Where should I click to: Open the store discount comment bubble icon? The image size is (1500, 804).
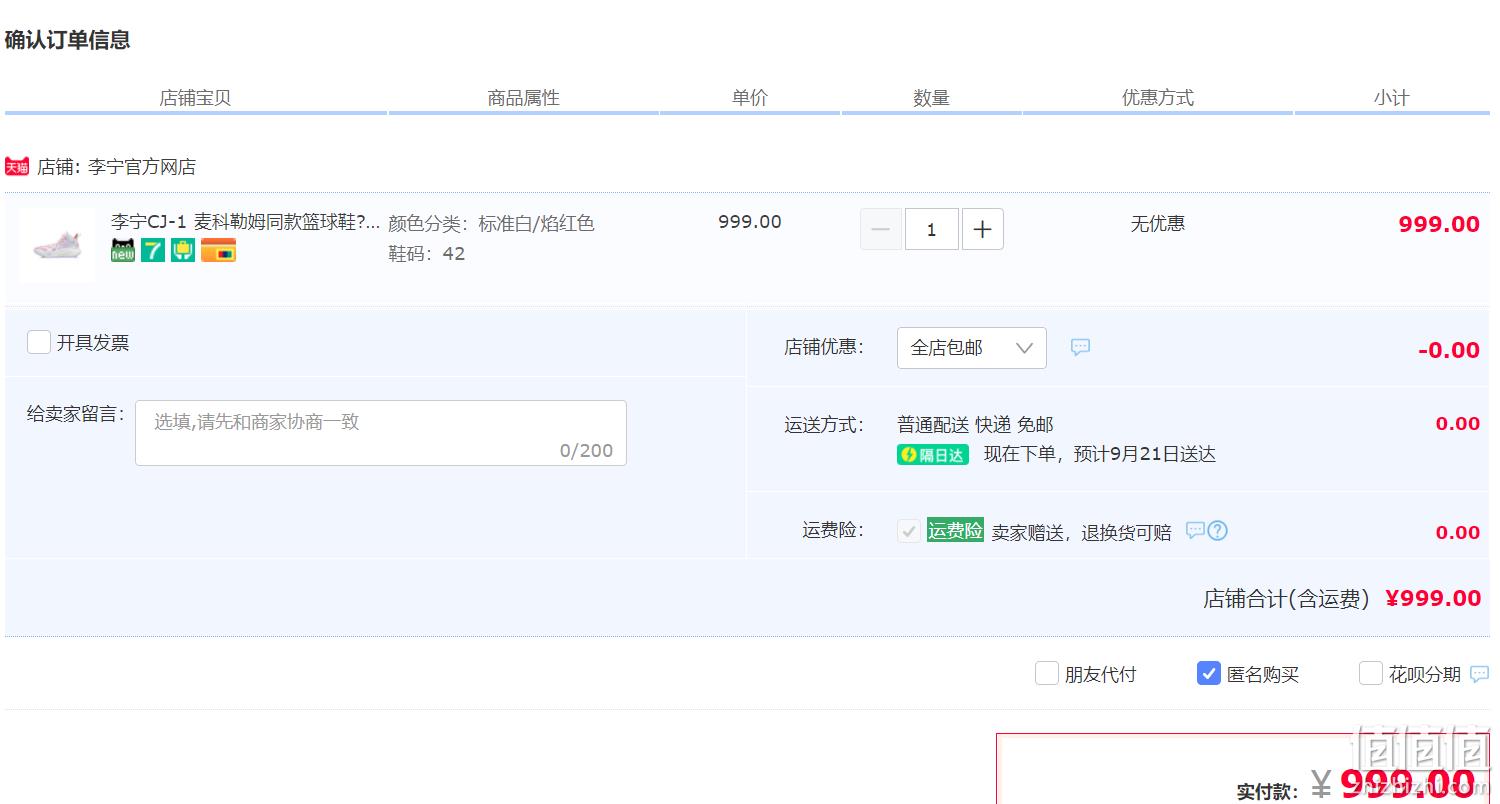coord(1080,347)
